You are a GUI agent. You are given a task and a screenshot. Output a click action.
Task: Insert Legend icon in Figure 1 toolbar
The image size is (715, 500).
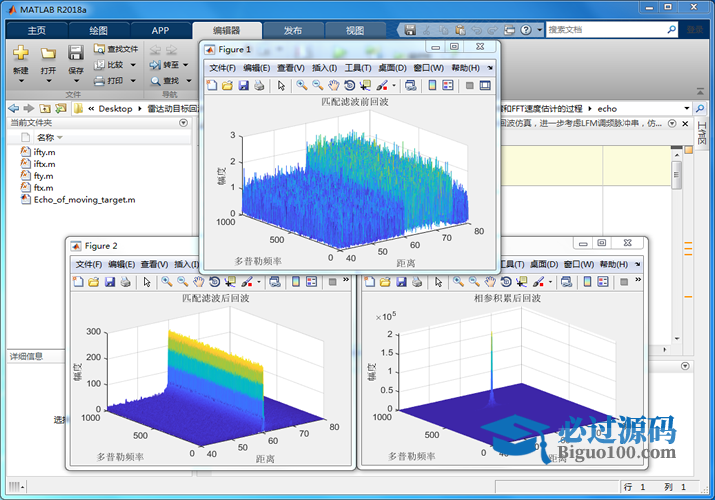(x=448, y=85)
